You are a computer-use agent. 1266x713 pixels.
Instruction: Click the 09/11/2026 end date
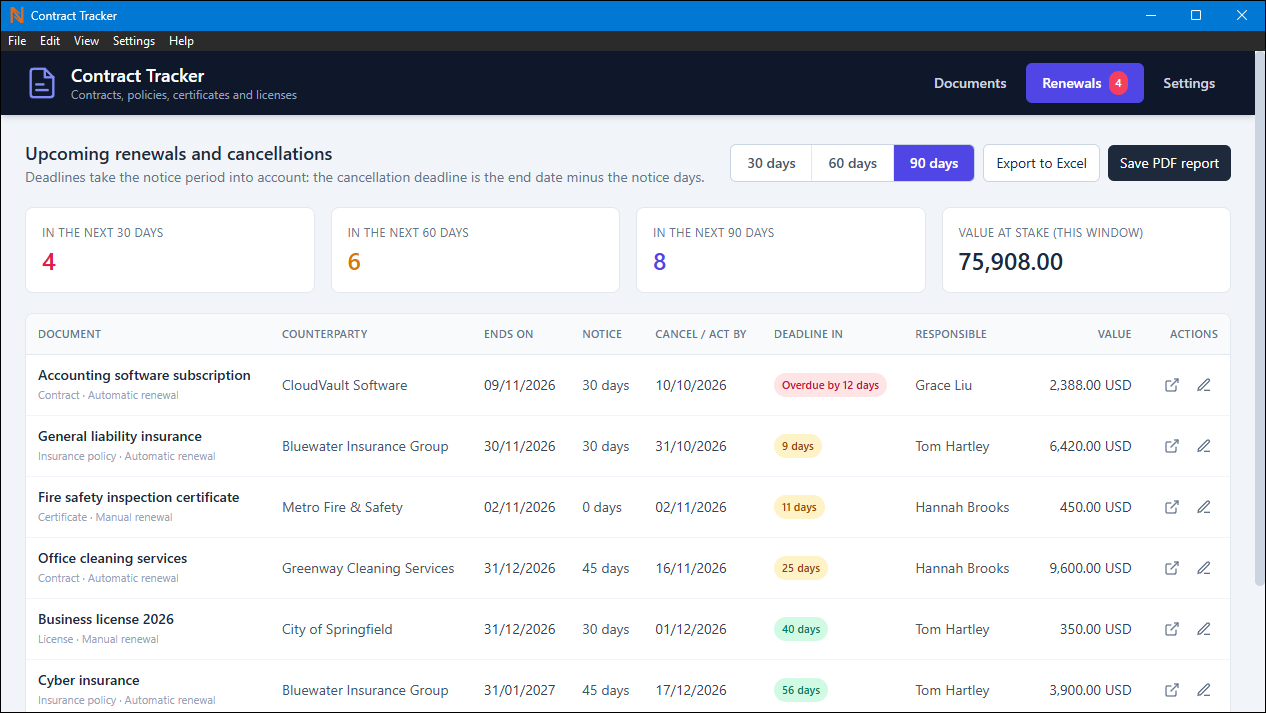tap(520, 385)
